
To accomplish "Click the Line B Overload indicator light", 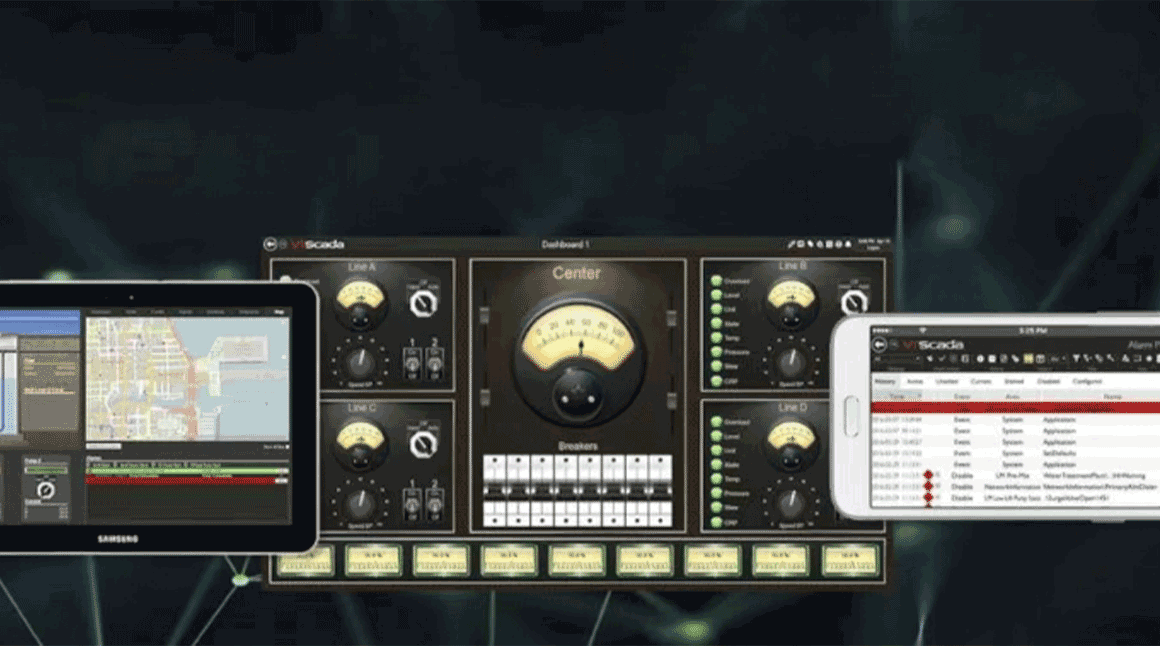I will (716, 281).
